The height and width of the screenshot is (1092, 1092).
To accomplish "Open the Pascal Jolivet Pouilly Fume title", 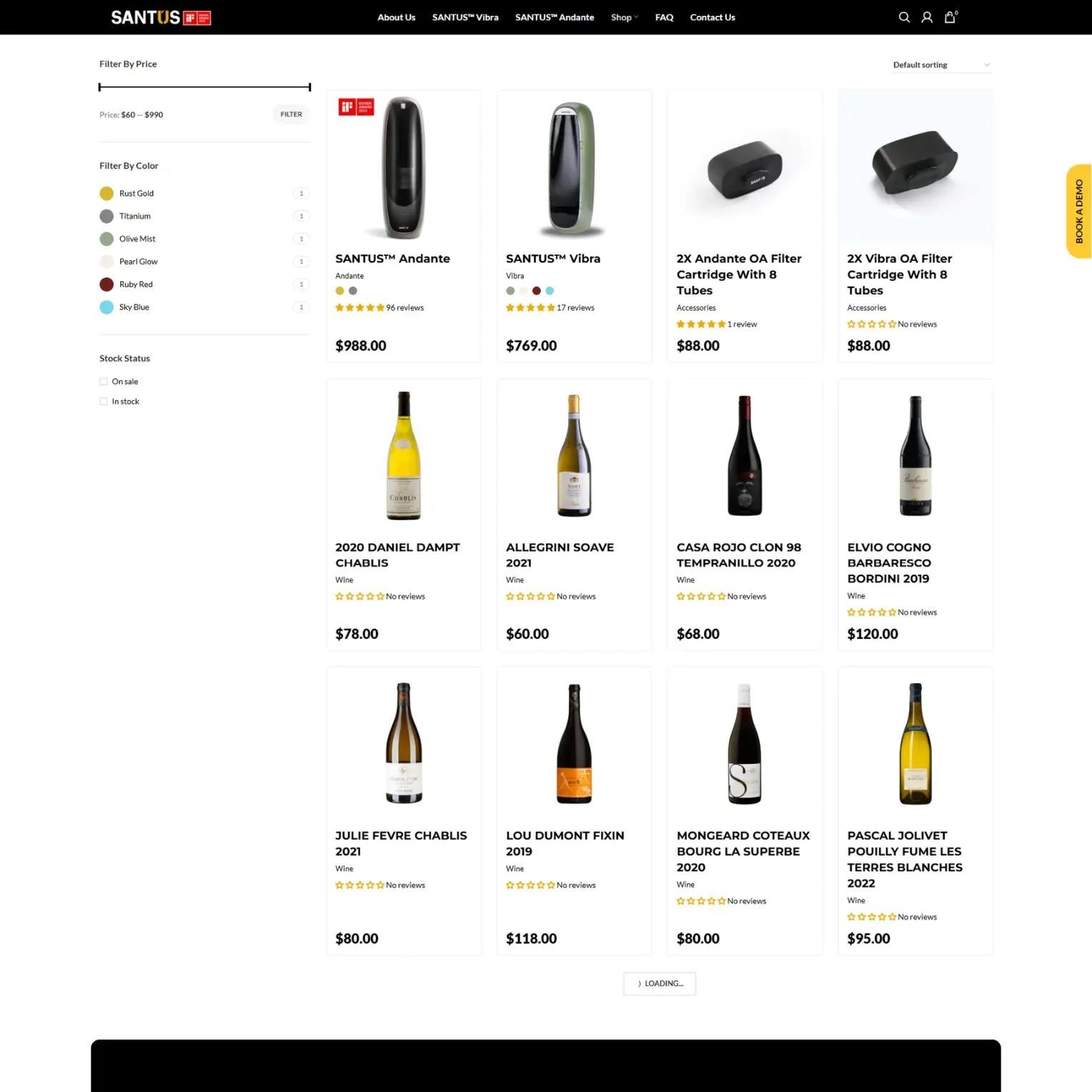I will point(905,860).
